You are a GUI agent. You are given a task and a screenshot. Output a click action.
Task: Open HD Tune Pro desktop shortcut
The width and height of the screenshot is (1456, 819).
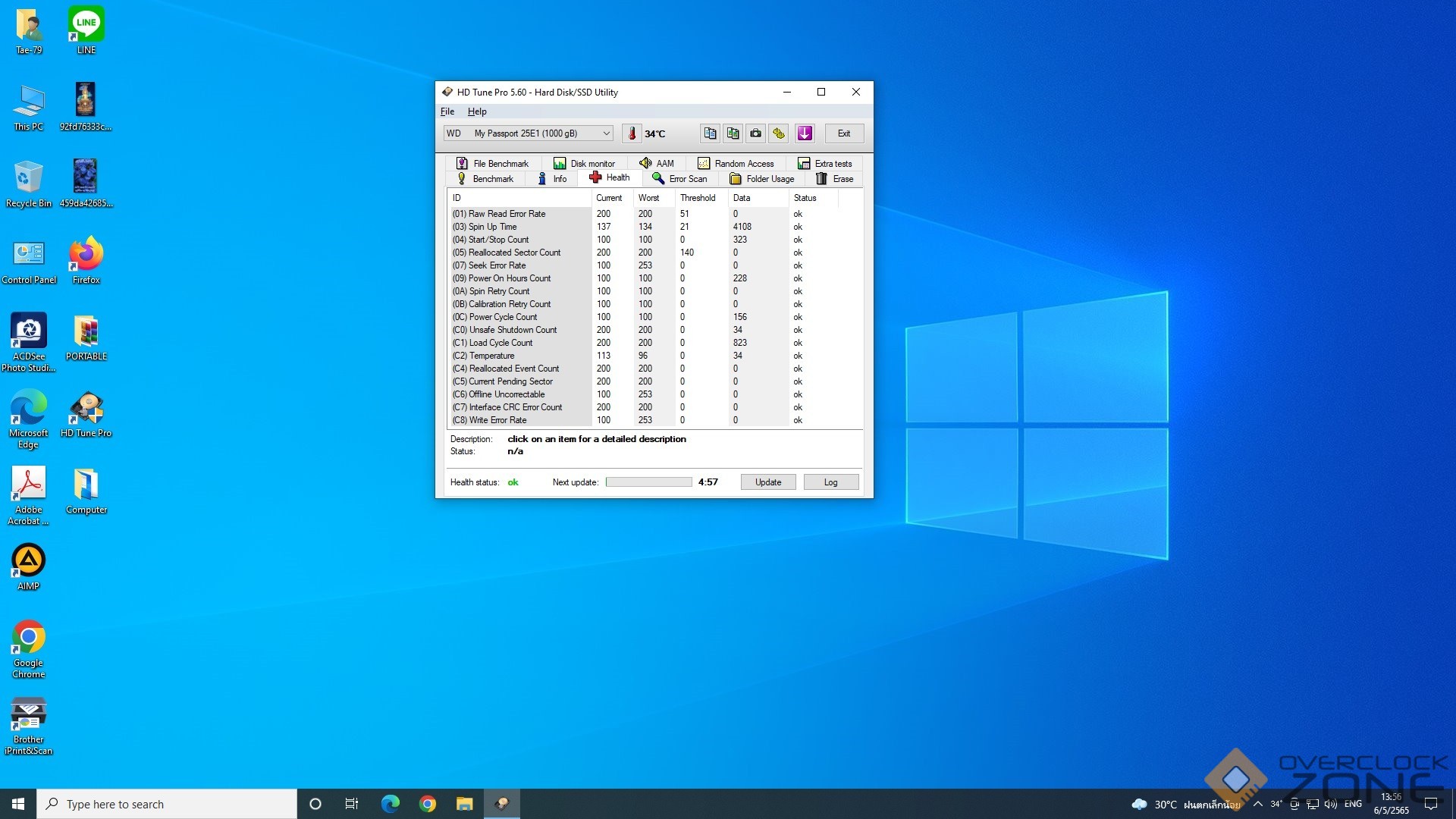86,414
